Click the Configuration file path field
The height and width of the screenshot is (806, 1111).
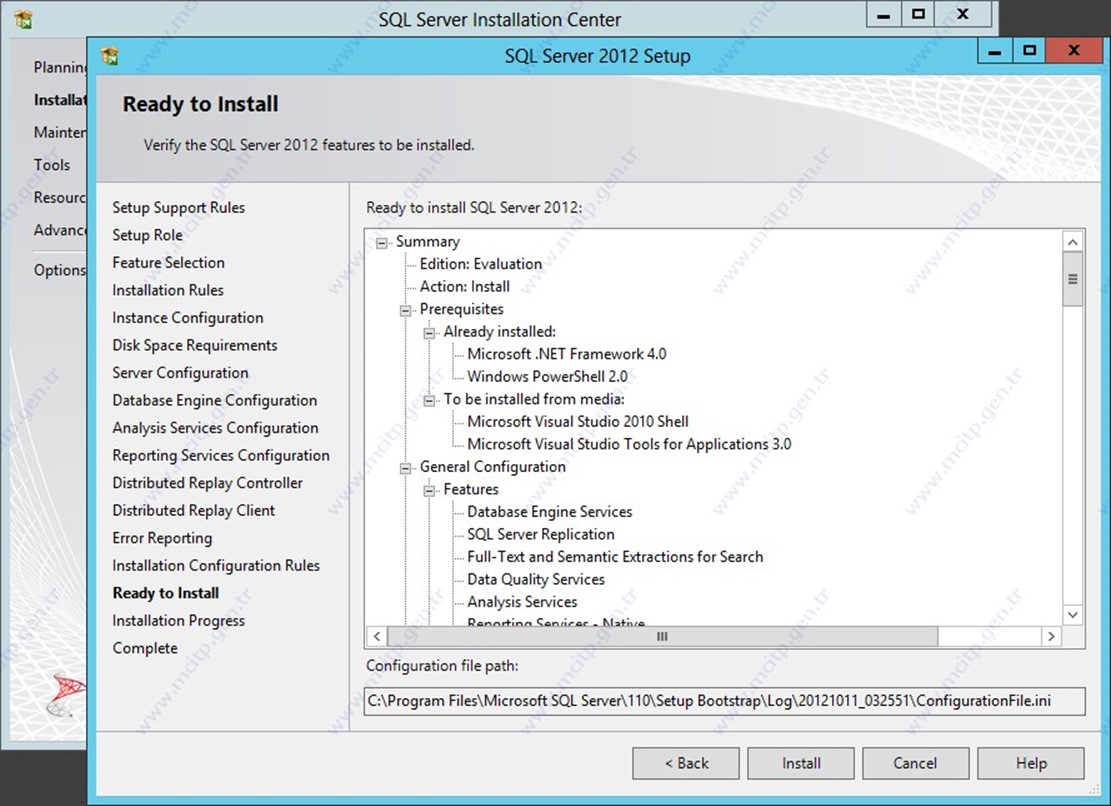click(724, 701)
